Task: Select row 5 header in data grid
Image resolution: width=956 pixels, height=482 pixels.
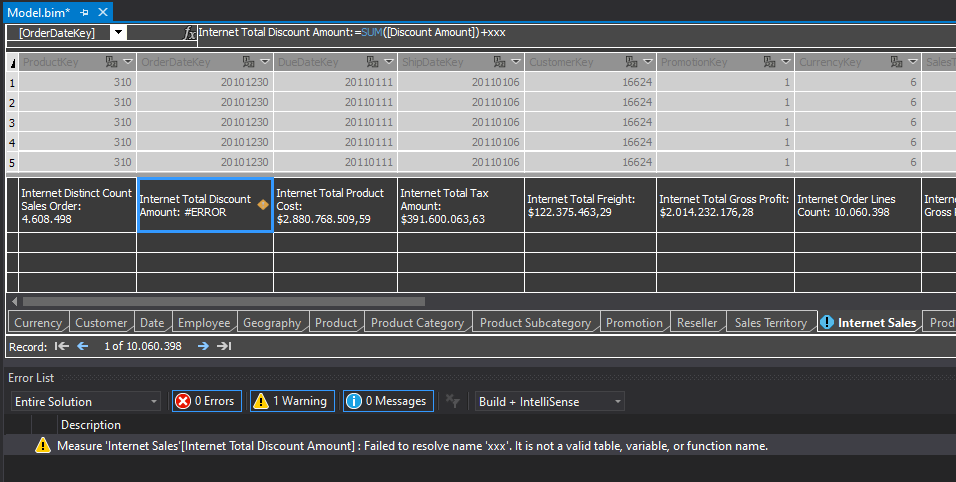Action: tap(12, 163)
